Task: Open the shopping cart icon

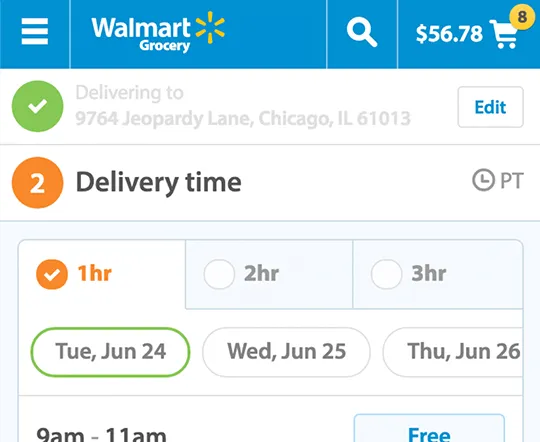Action: [x=504, y=34]
